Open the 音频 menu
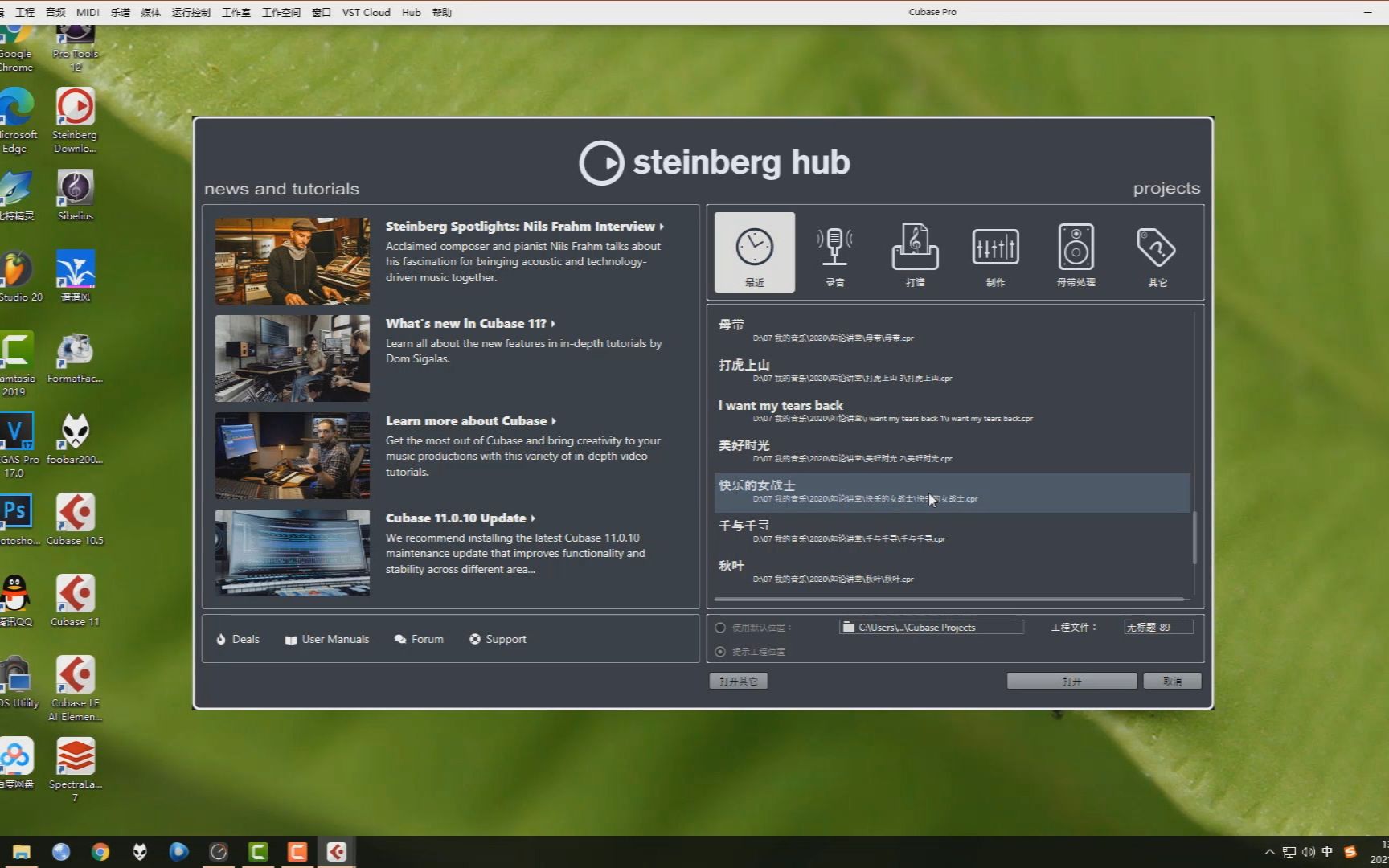This screenshot has height=868, width=1389. 55,12
